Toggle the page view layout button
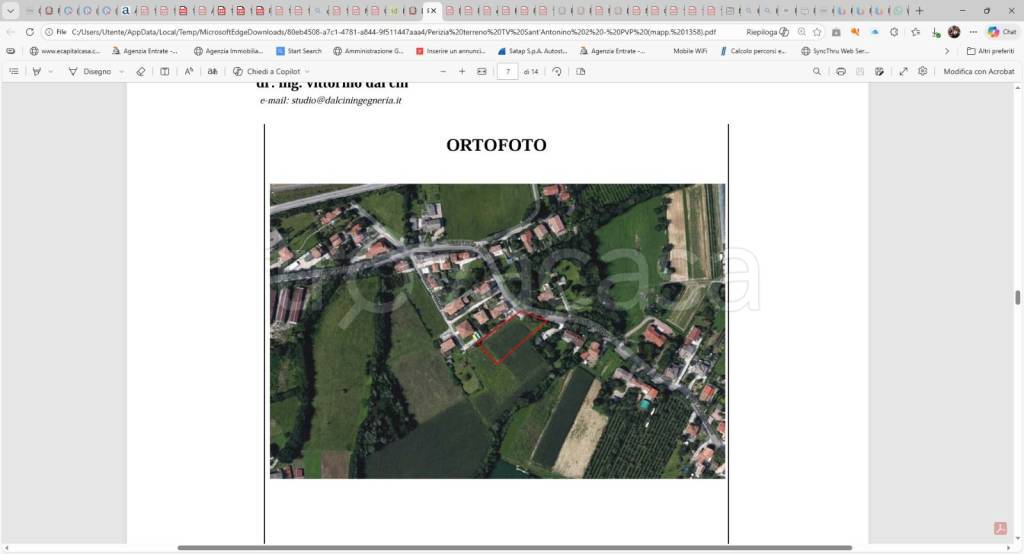 581,72
